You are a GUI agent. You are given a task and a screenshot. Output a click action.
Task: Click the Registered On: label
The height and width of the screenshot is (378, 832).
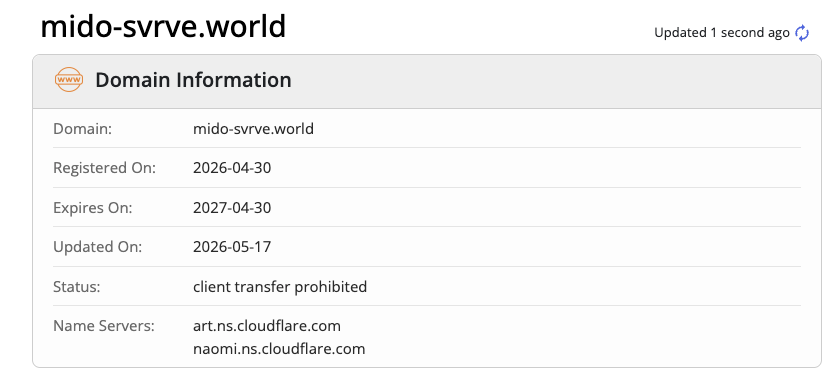point(105,168)
